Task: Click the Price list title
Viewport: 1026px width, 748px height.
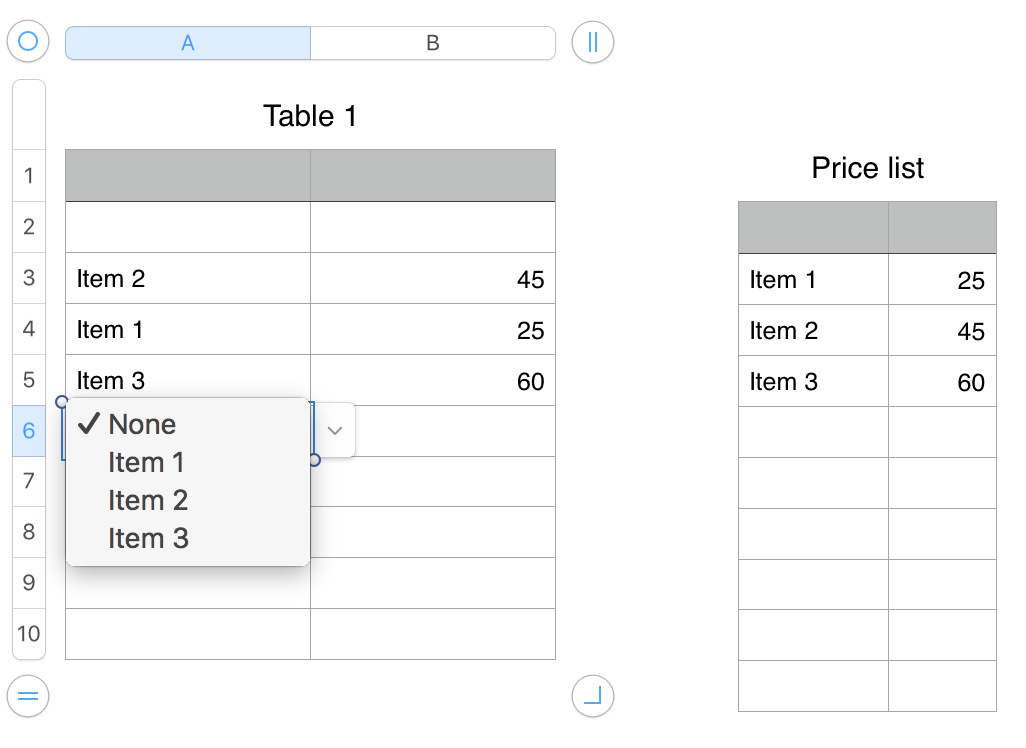Action: (867, 168)
